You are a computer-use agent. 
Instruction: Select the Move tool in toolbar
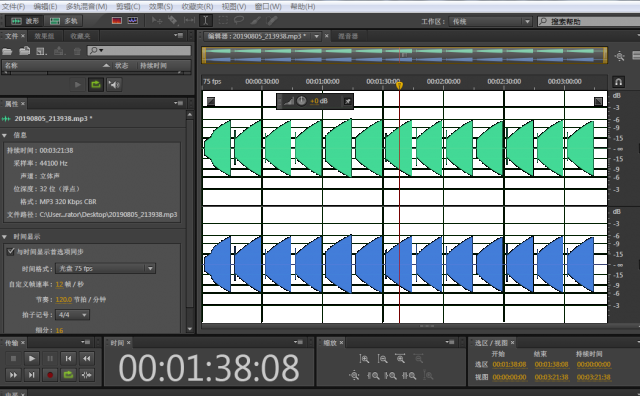tap(157, 20)
